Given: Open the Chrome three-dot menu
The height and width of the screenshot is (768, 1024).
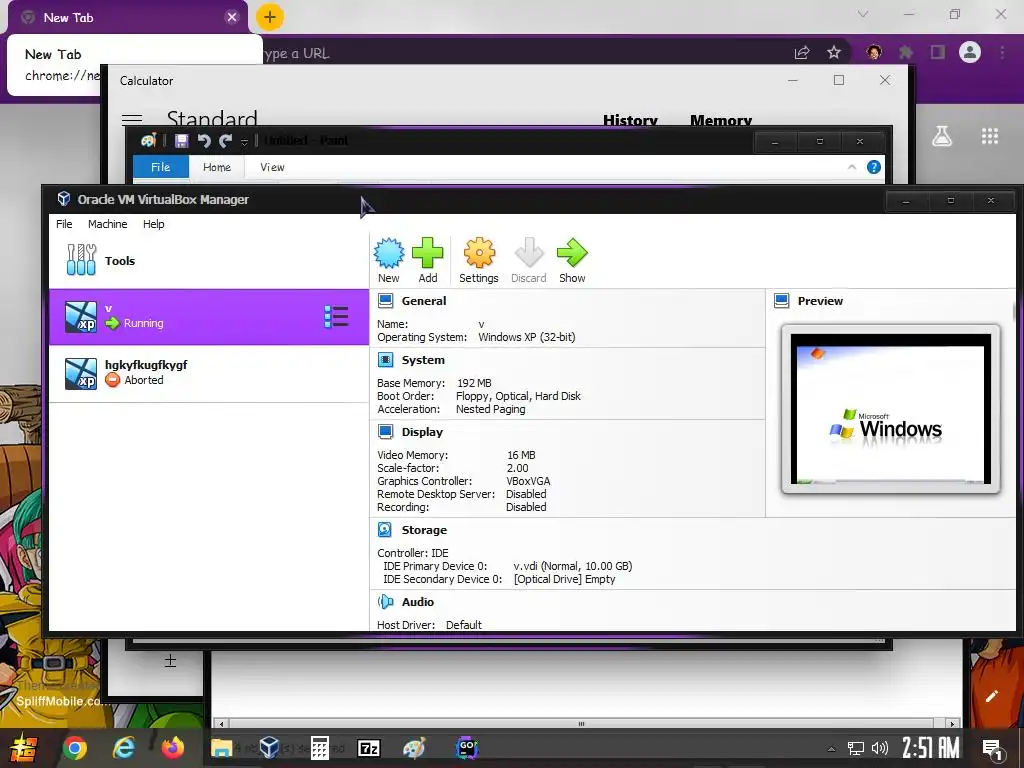Looking at the screenshot, I should [x=1002, y=52].
